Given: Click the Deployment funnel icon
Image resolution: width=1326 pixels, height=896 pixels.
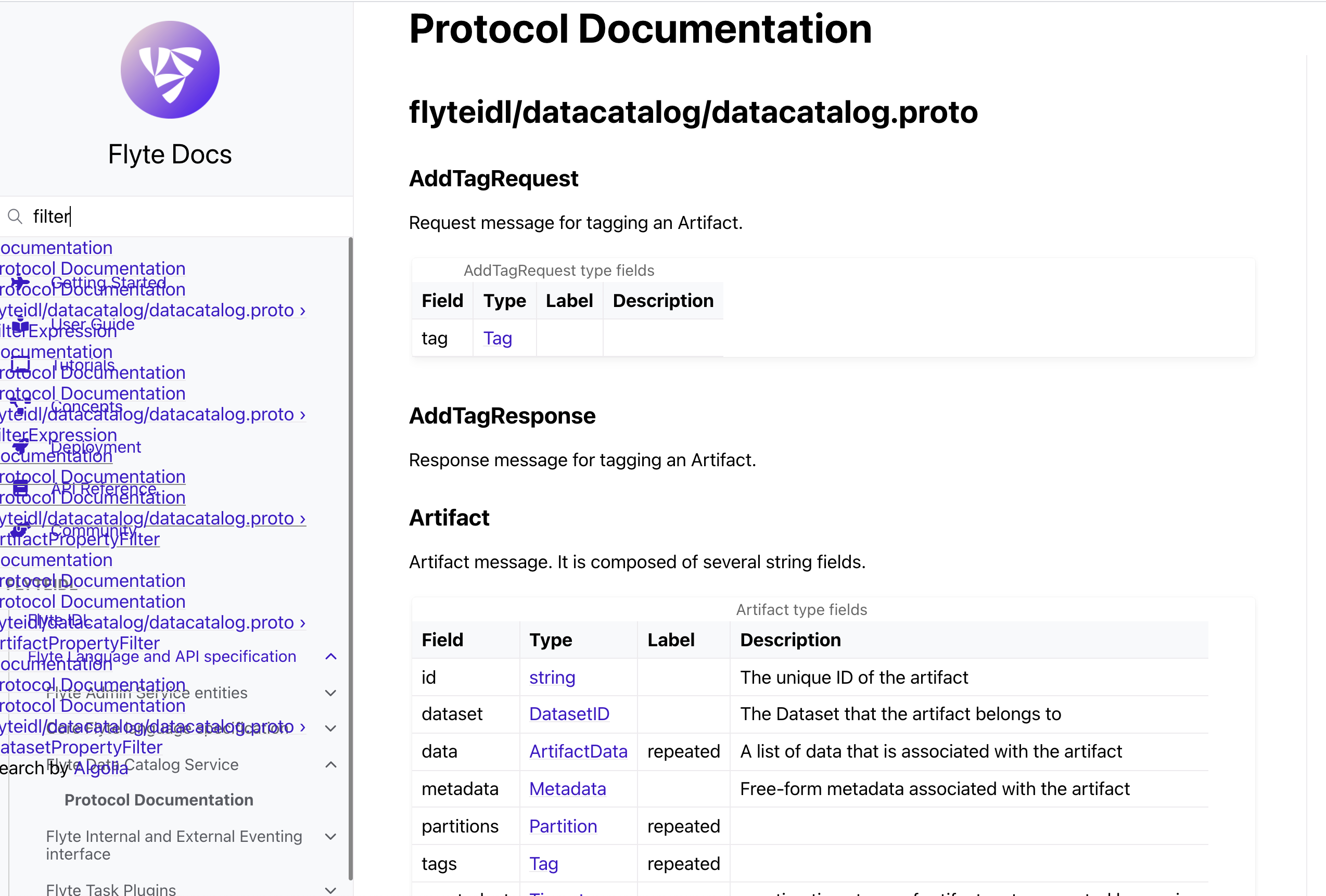Looking at the screenshot, I should coord(20,446).
